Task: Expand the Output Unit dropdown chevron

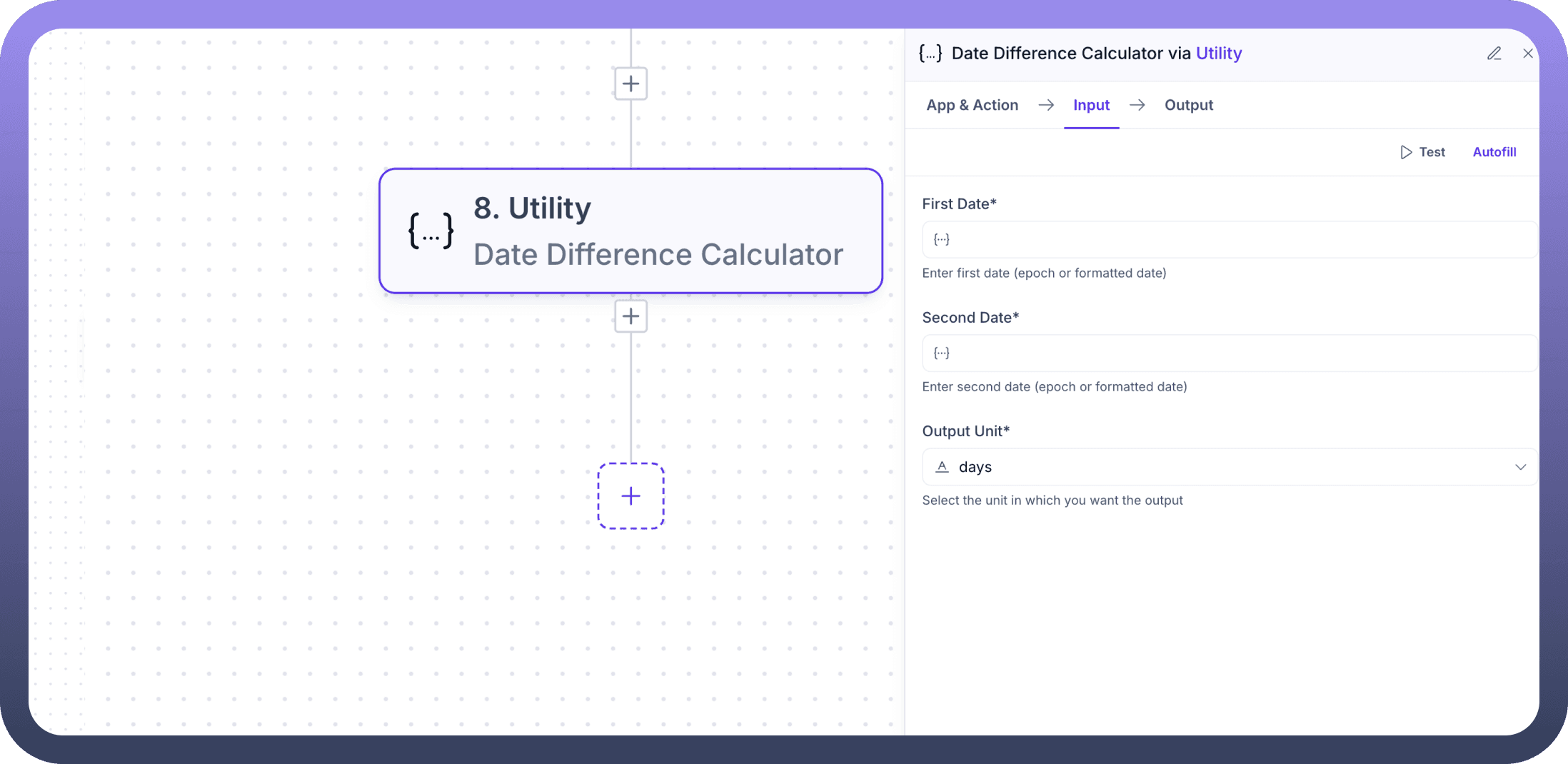Action: [x=1520, y=467]
